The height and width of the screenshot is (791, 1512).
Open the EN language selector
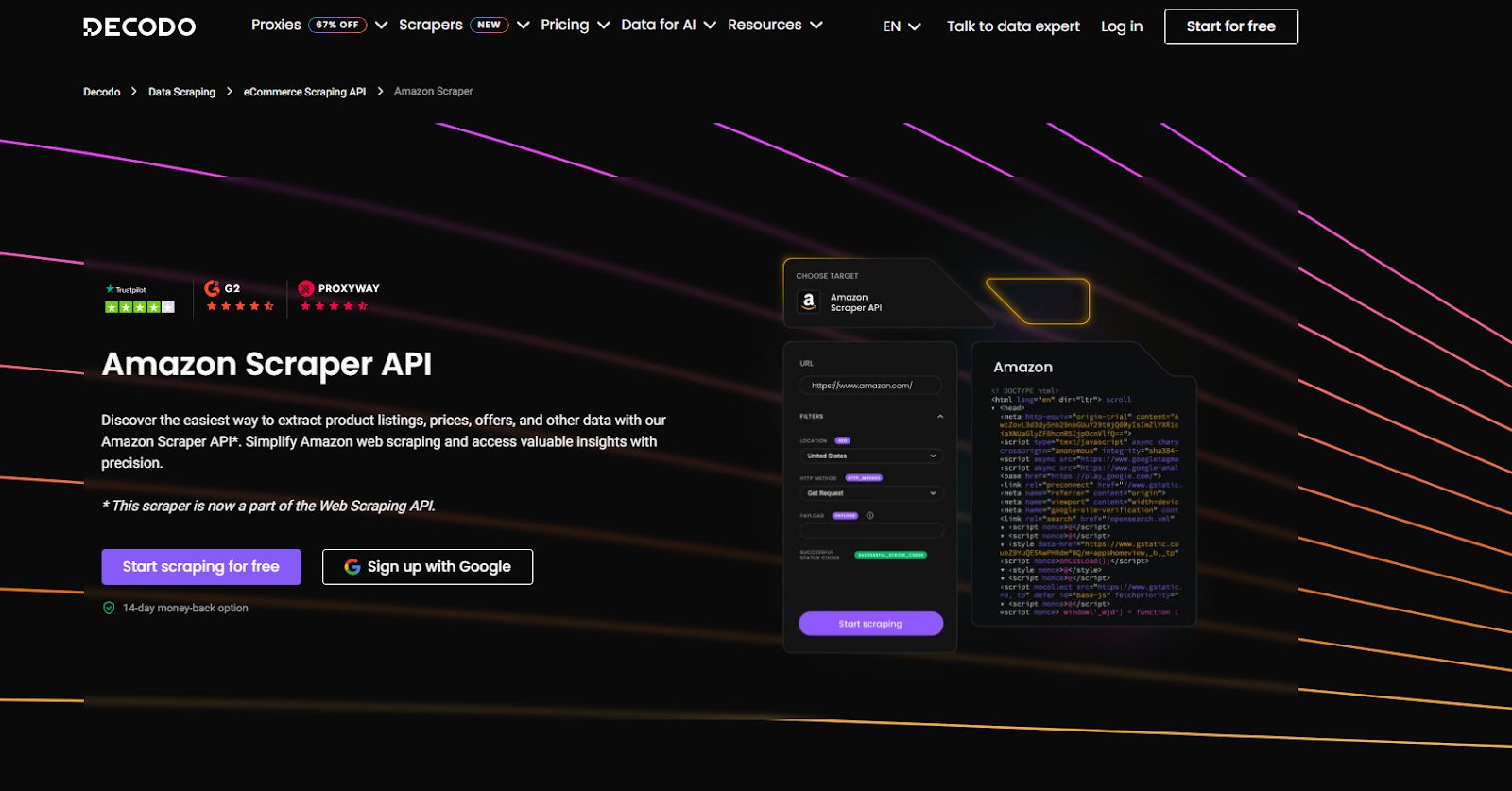[902, 26]
